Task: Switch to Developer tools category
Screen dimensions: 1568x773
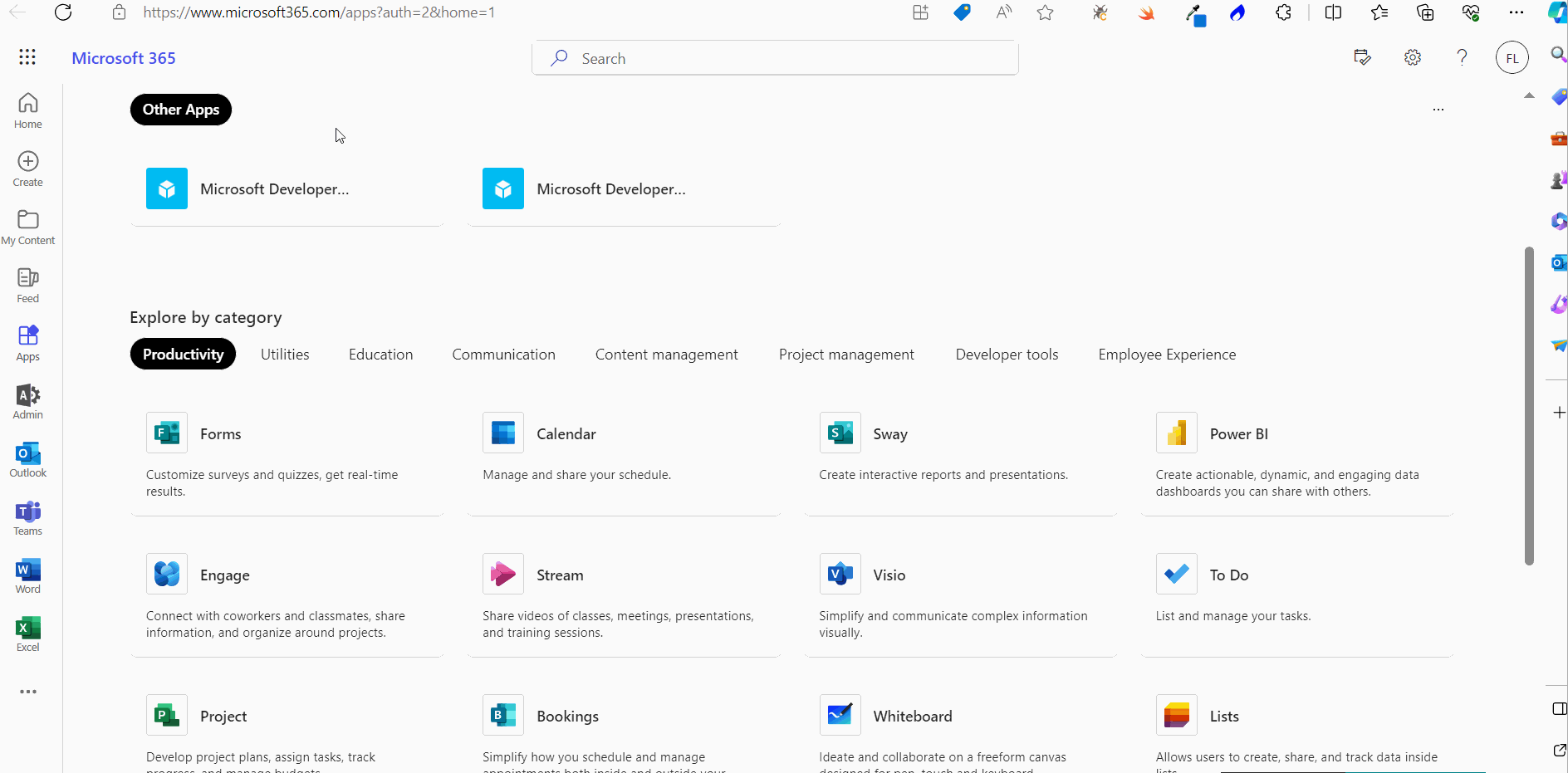Action: [1007, 355]
